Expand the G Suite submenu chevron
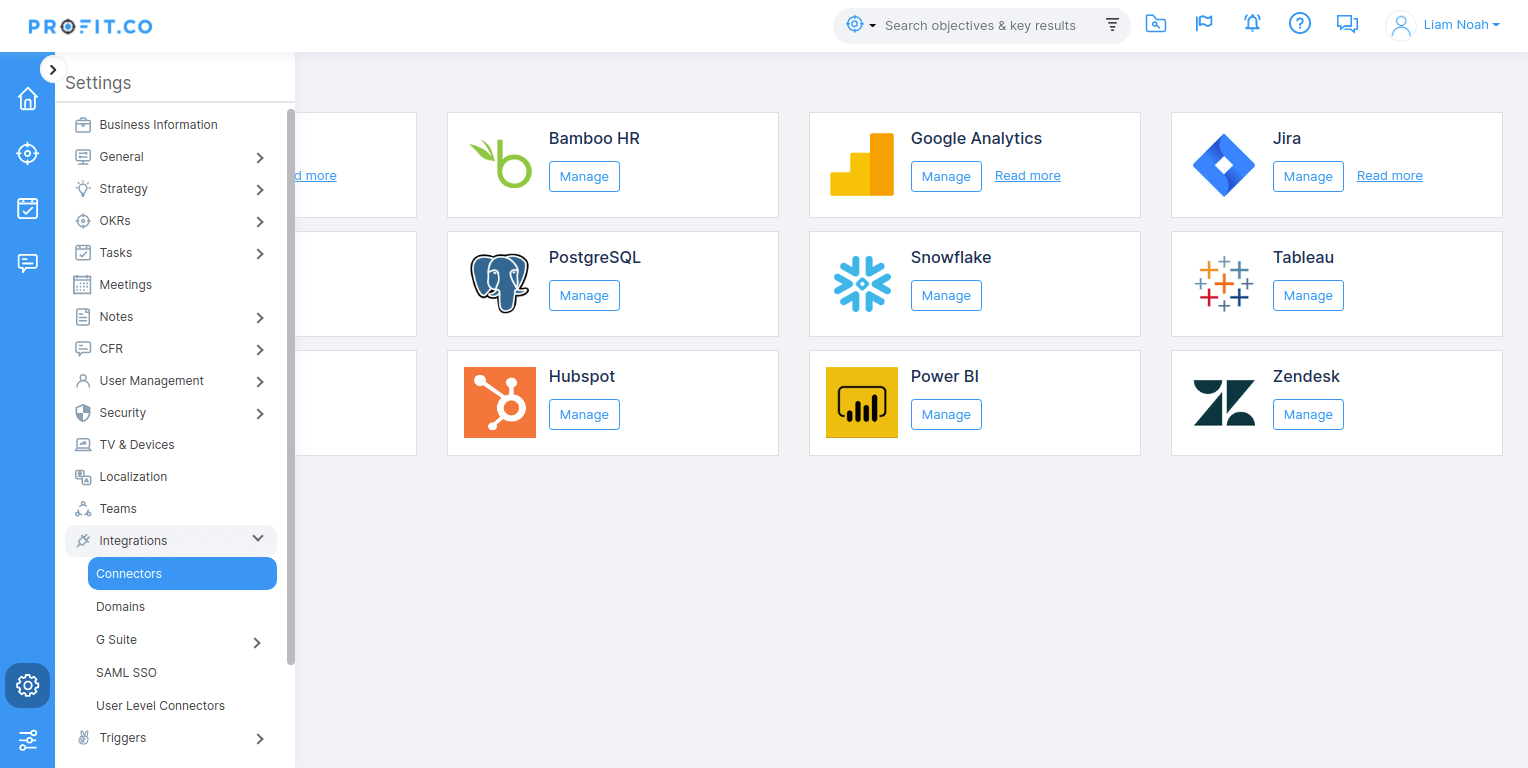The height and width of the screenshot is (768, 1528). pyautogui.click(x=257, y=642)
